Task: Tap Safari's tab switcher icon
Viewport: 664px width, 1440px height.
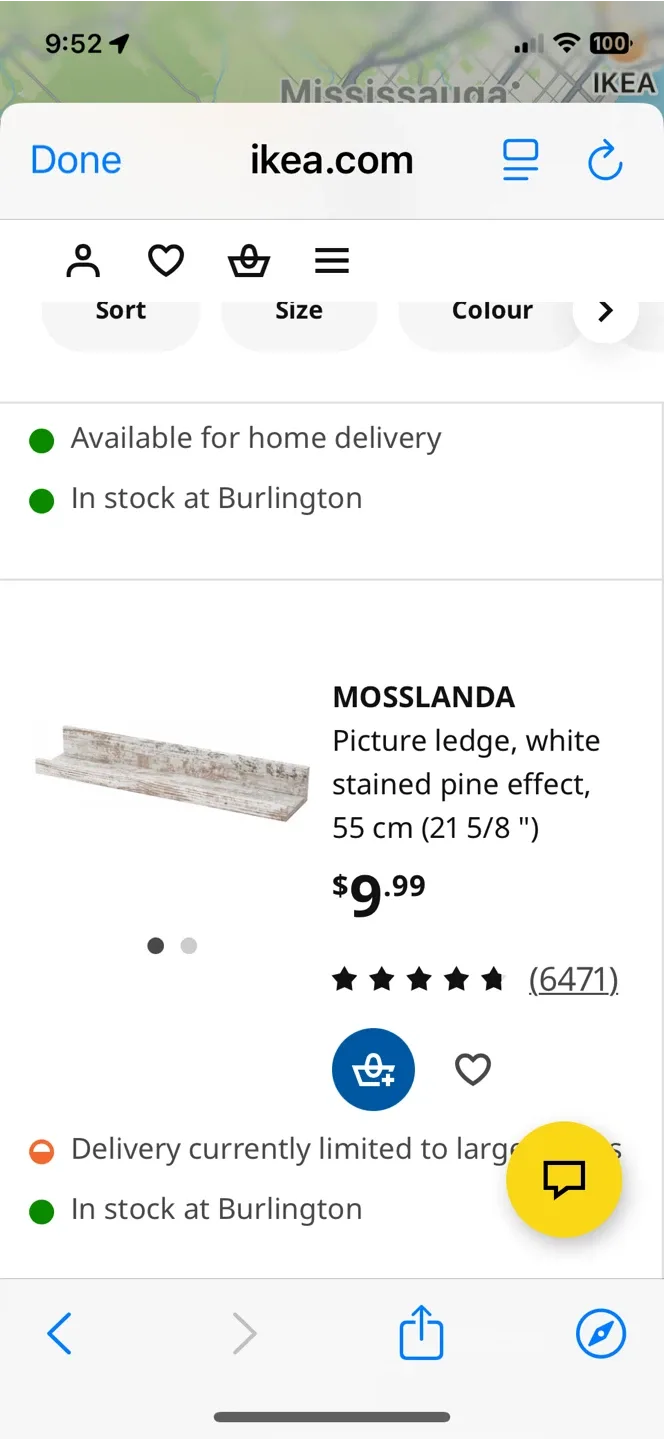Action: pyautogui.click(x=520, y=160)
